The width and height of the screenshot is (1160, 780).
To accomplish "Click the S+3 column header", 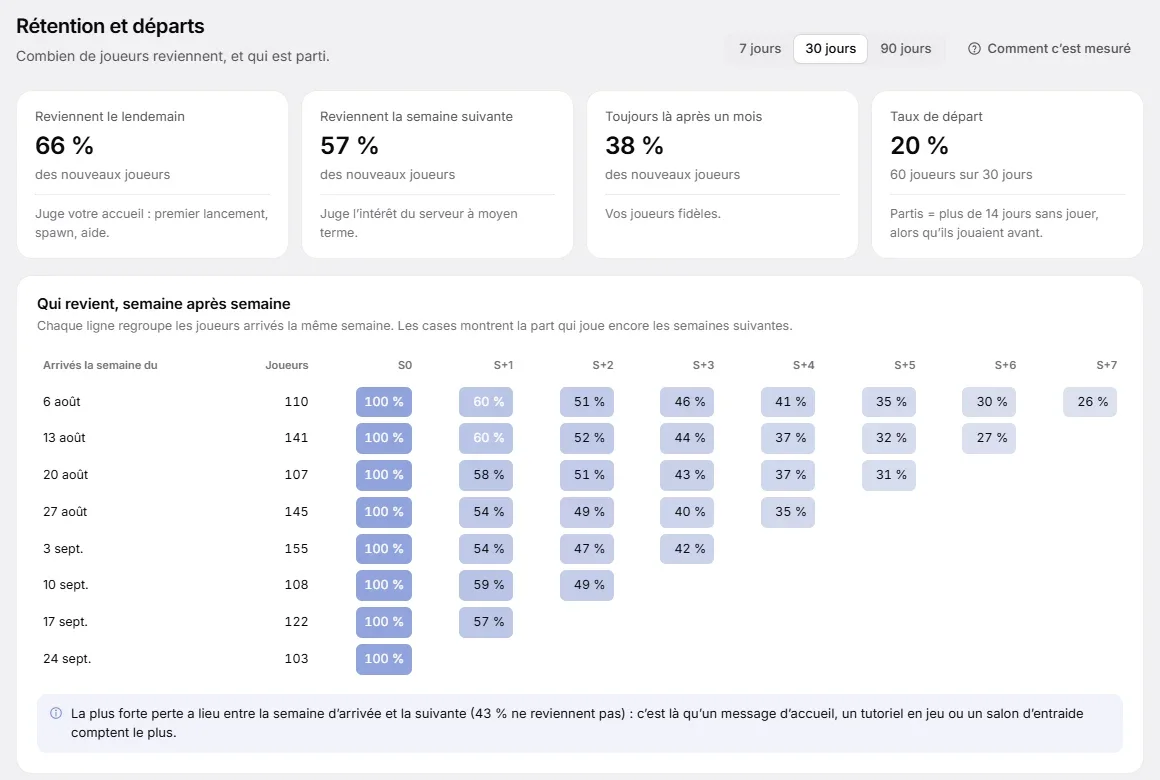I will (x=704, y=365).
